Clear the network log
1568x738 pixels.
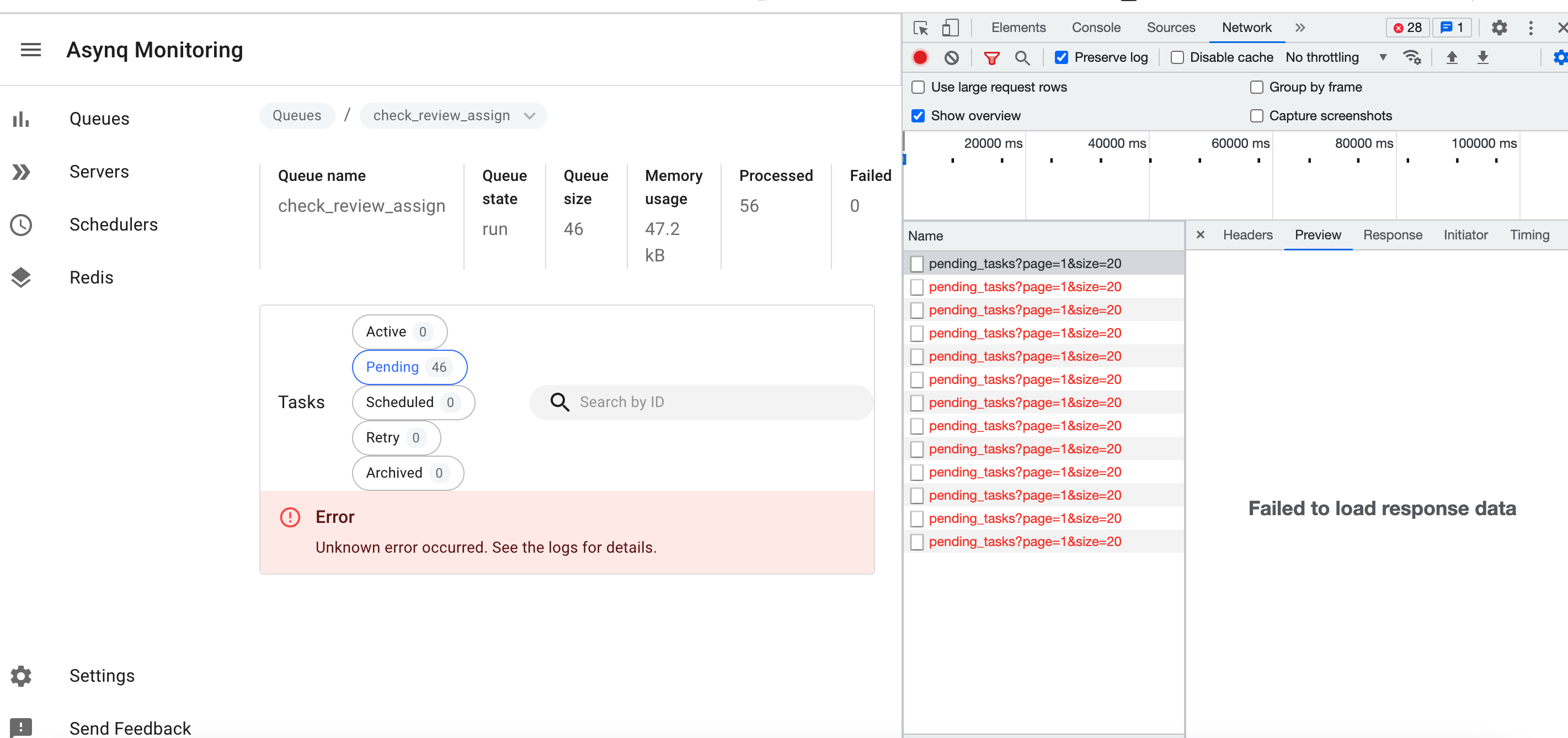(x=951, y=58)
